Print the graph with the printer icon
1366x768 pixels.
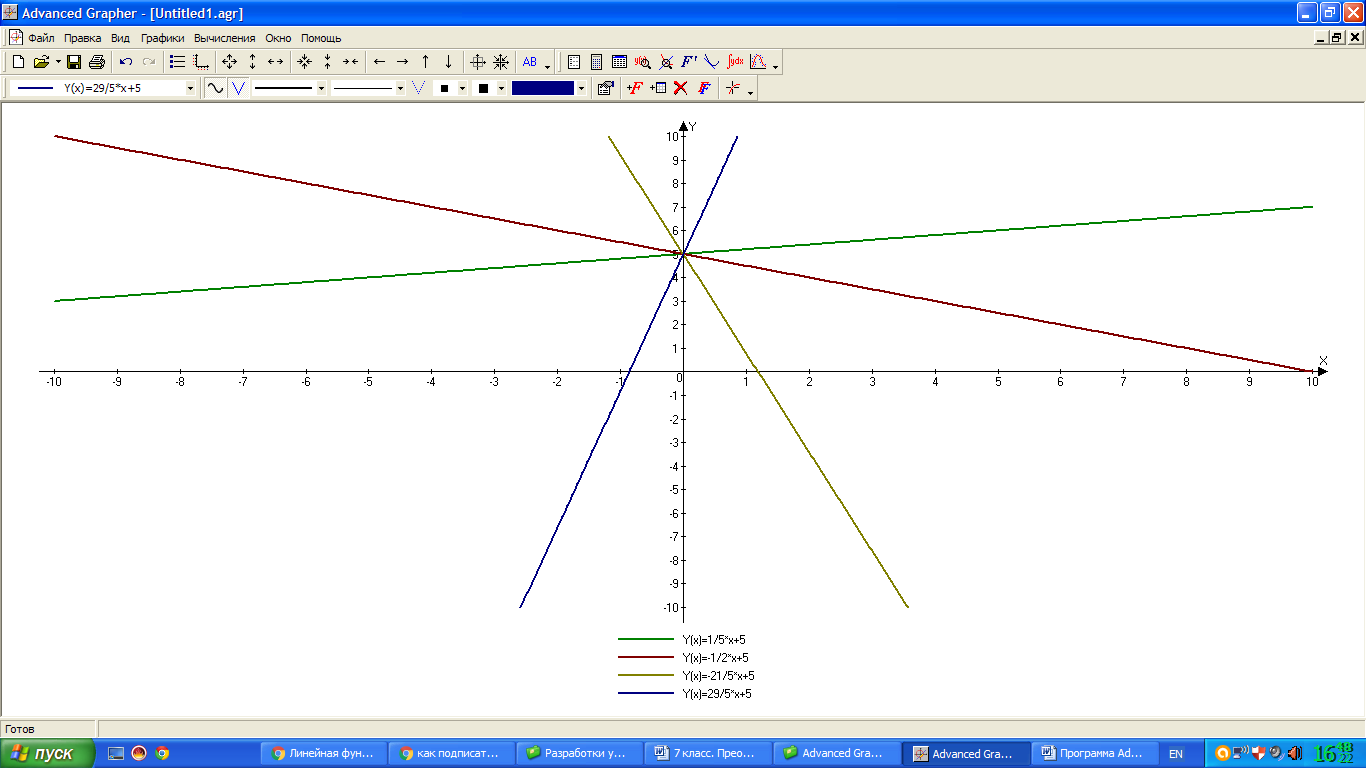point(97,62)
